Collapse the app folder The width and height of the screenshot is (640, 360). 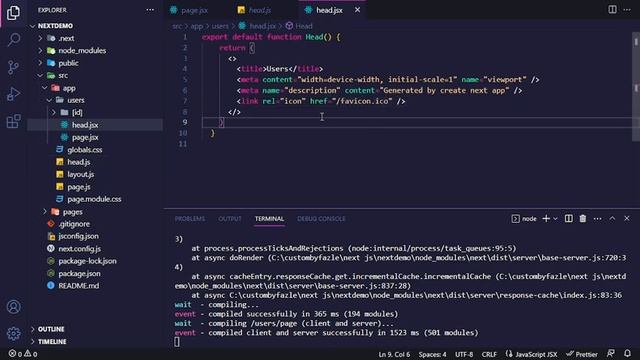click(69, 88)
